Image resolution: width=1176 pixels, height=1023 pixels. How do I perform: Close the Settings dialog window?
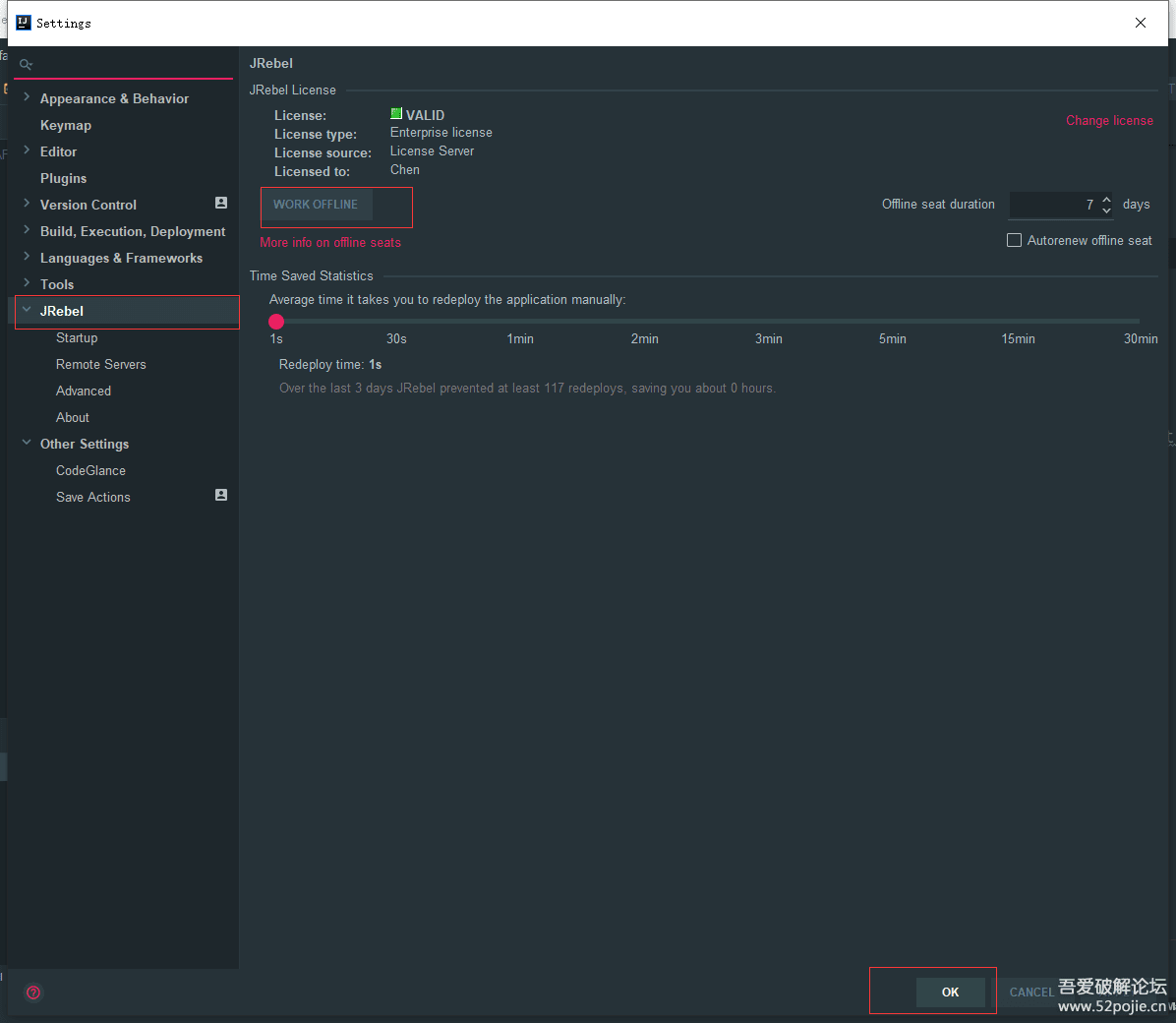1140,23
